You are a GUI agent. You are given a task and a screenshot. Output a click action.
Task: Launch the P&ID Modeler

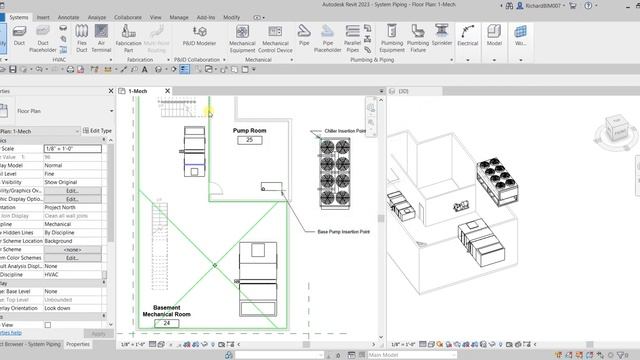199,36
